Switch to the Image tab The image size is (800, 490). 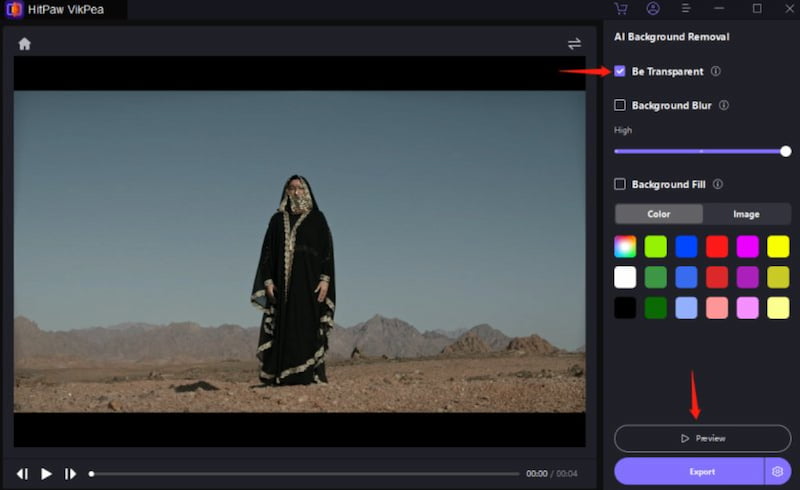coord(746,214)
